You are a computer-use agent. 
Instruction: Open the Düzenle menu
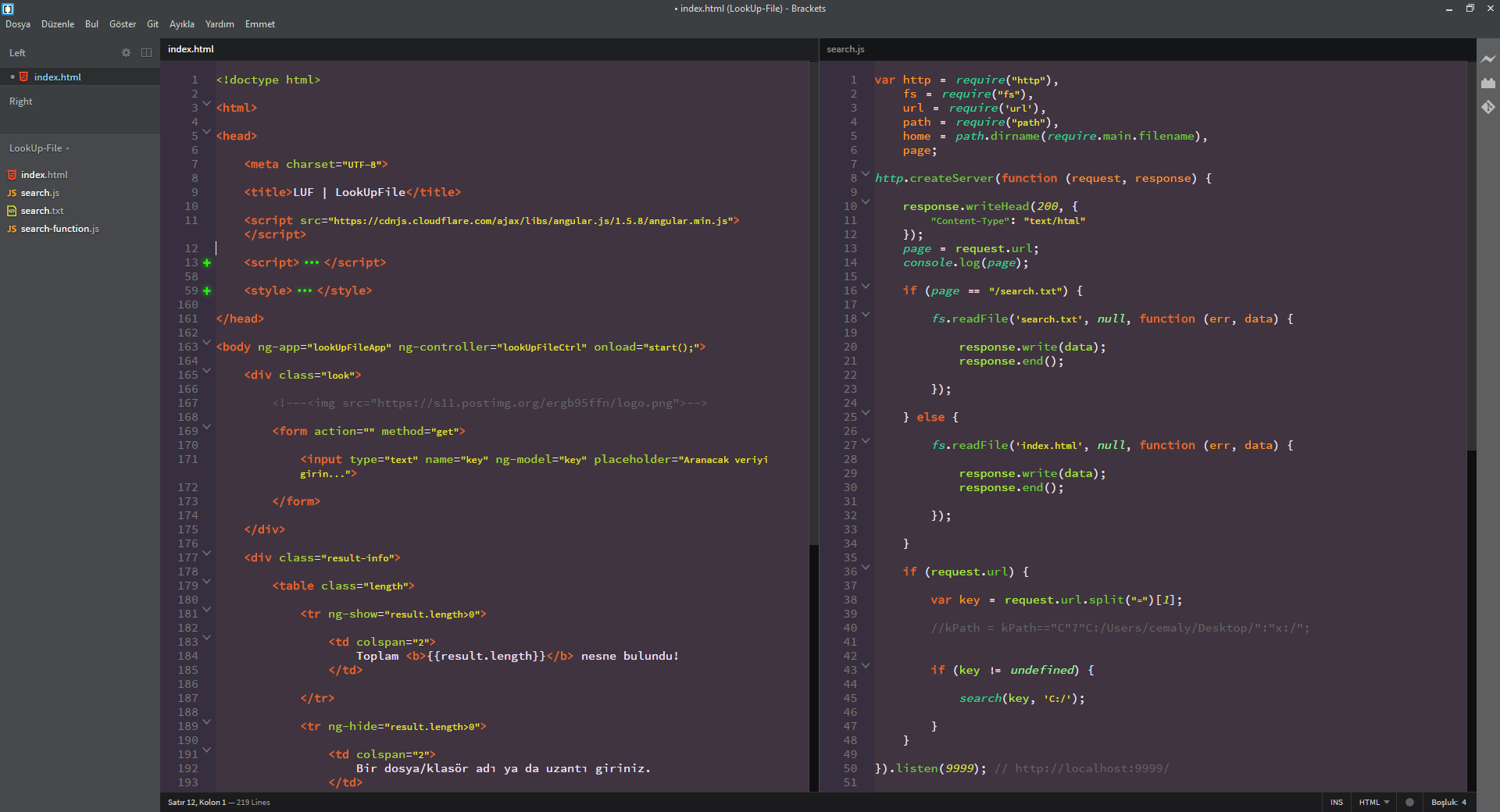(x=58, y=24)
